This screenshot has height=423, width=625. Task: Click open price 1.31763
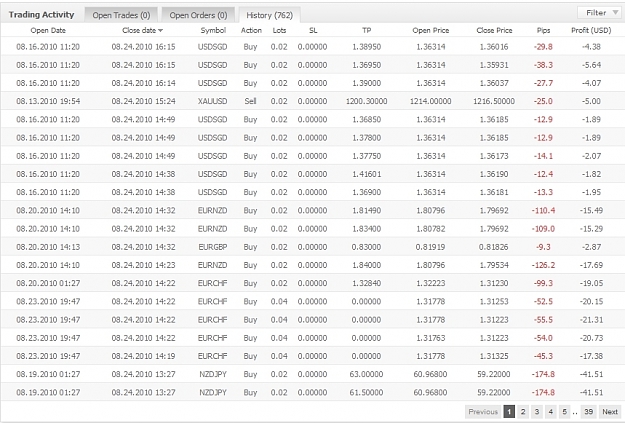pyautogui.click(x=430, y=338)
